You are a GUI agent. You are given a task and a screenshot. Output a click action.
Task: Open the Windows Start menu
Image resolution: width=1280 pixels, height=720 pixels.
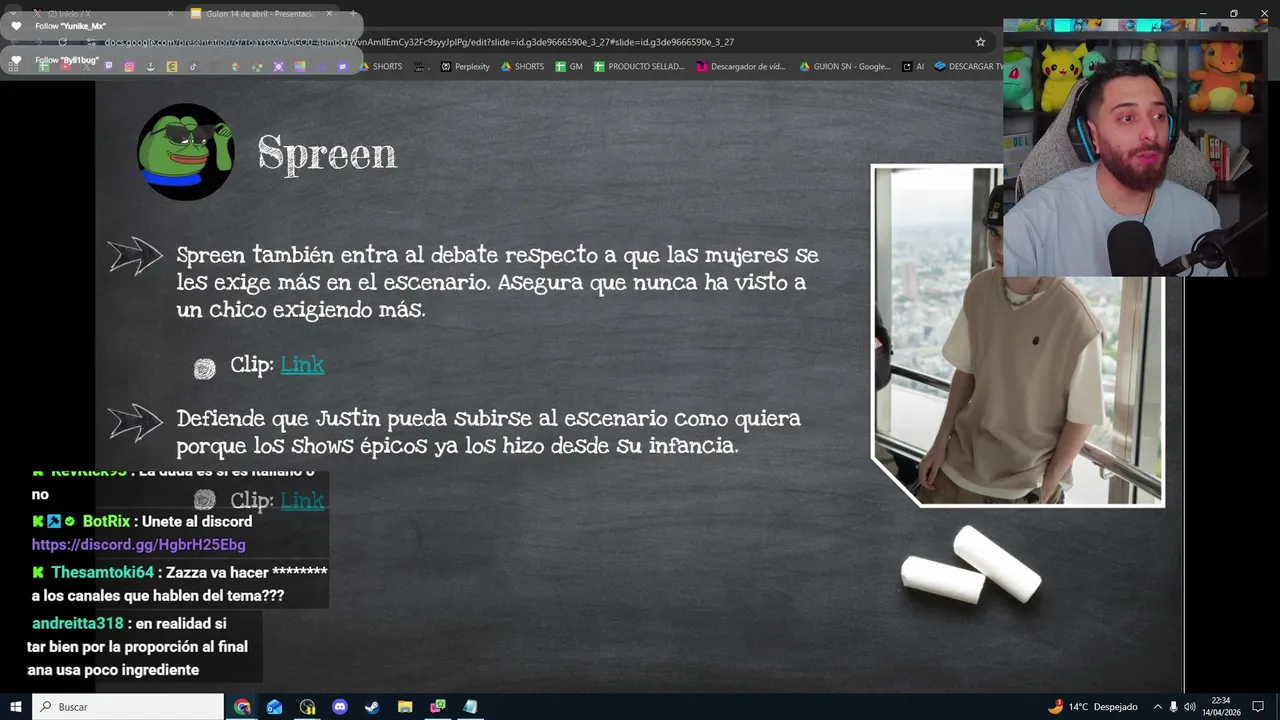click(x=16, y=707)
